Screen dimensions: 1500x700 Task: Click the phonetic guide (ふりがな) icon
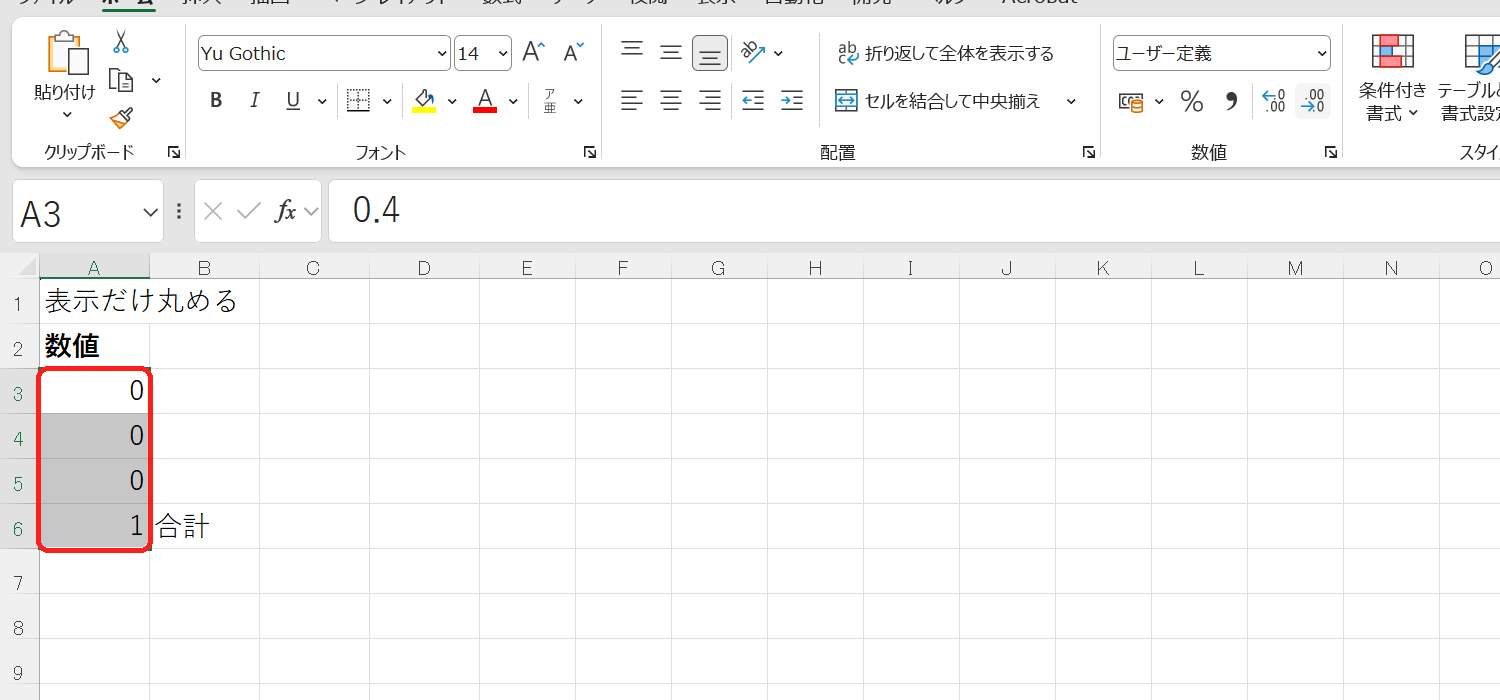tap(550, 101)
